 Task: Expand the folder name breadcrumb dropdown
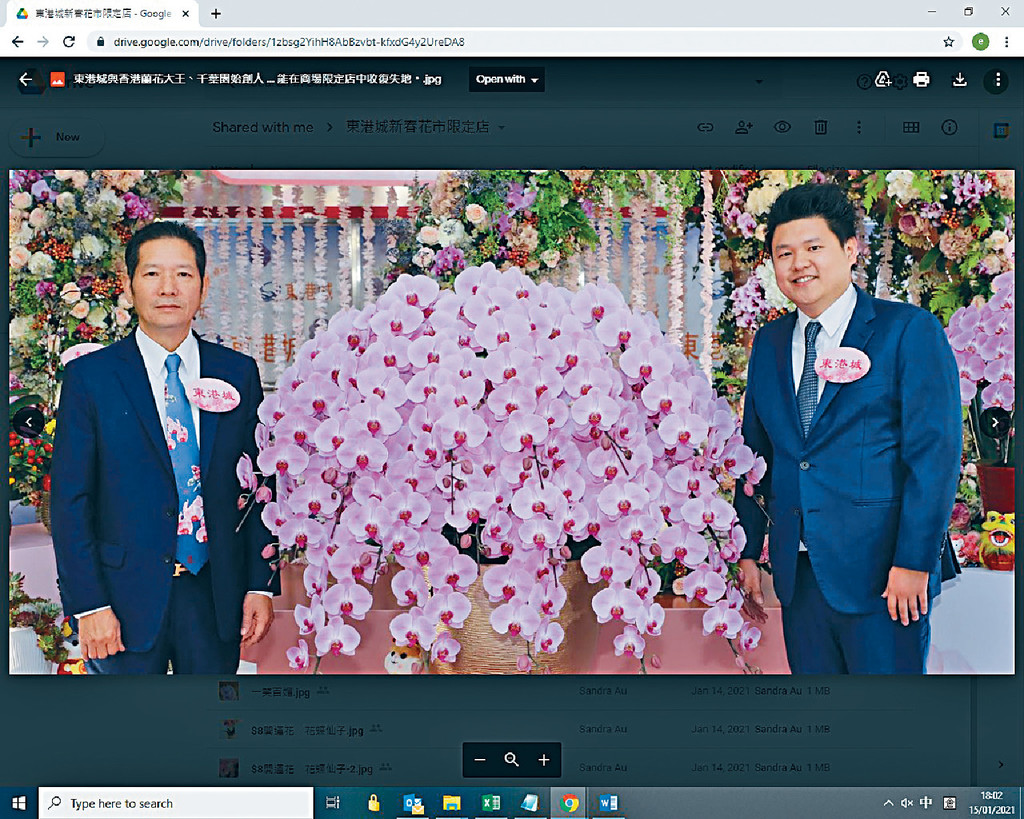502,127
